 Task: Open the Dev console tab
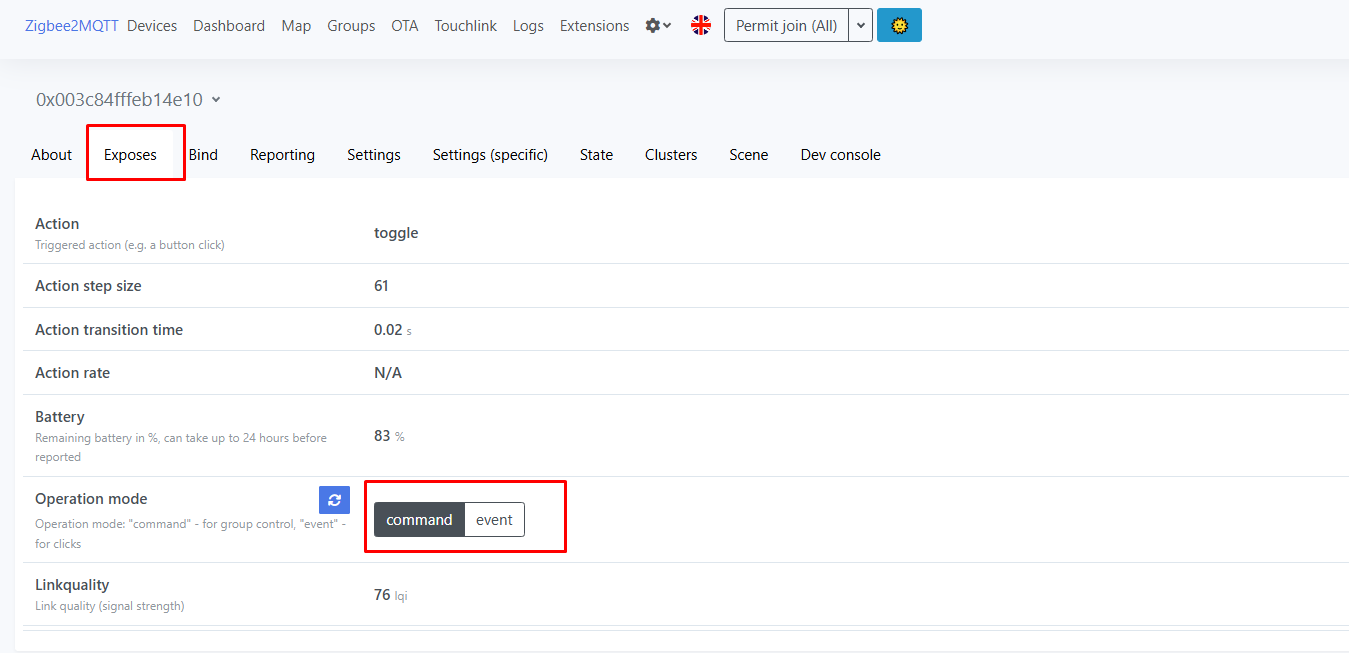(841, 155)
